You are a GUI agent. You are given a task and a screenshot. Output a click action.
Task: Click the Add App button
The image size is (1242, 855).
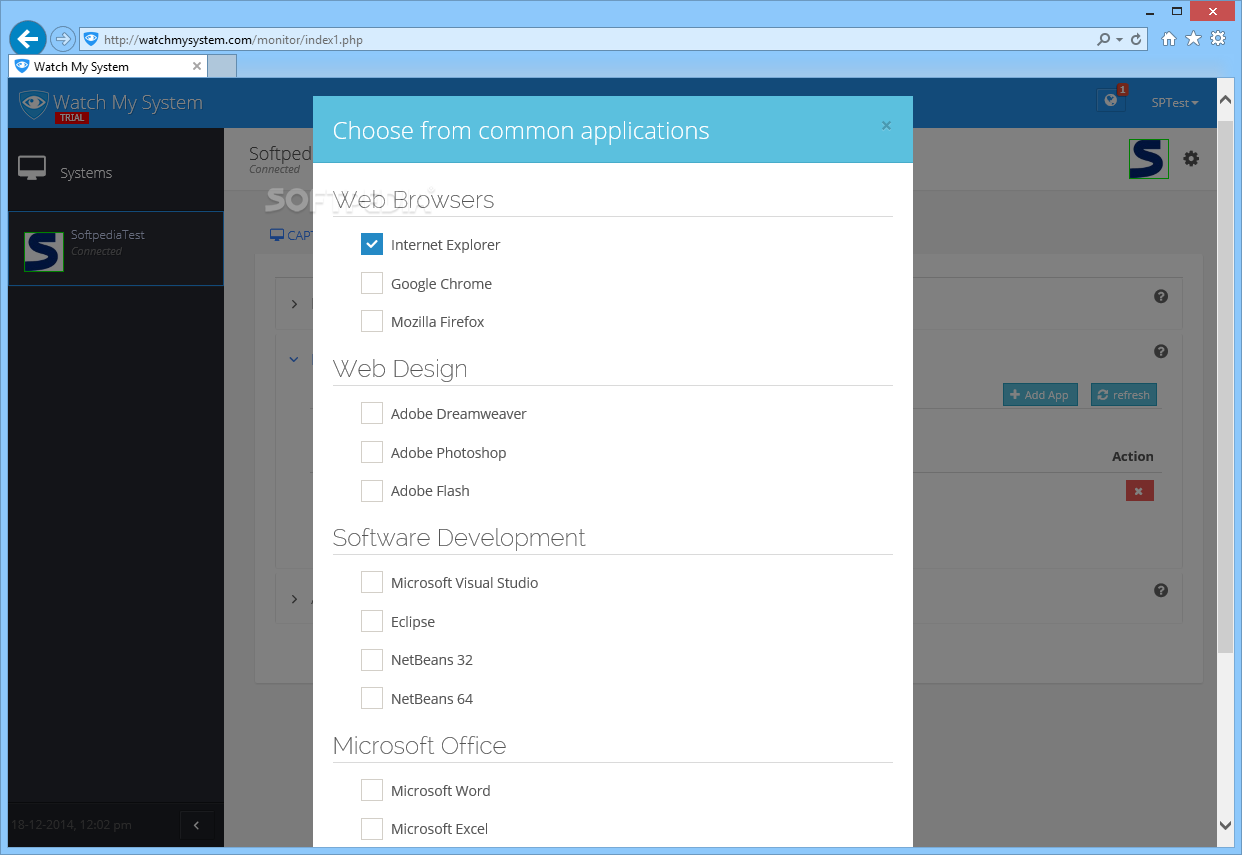pos(1040,394)
